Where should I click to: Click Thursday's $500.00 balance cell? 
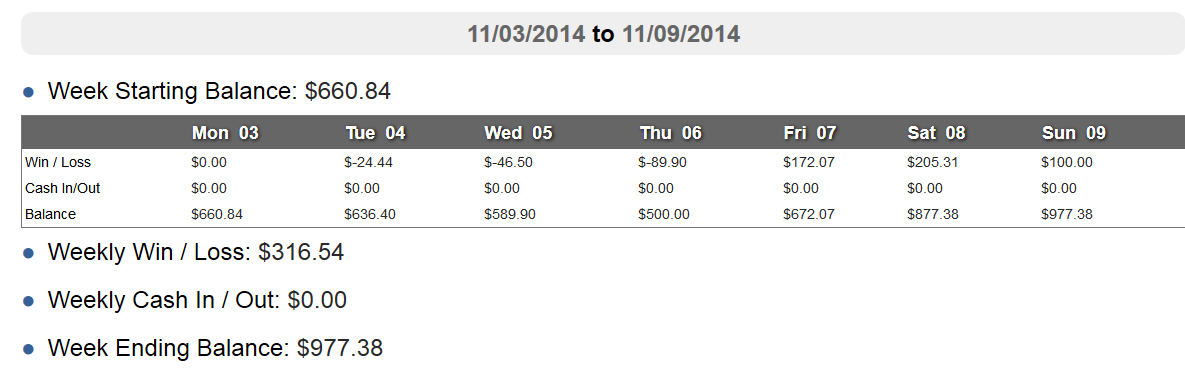(x=664, y=214)
